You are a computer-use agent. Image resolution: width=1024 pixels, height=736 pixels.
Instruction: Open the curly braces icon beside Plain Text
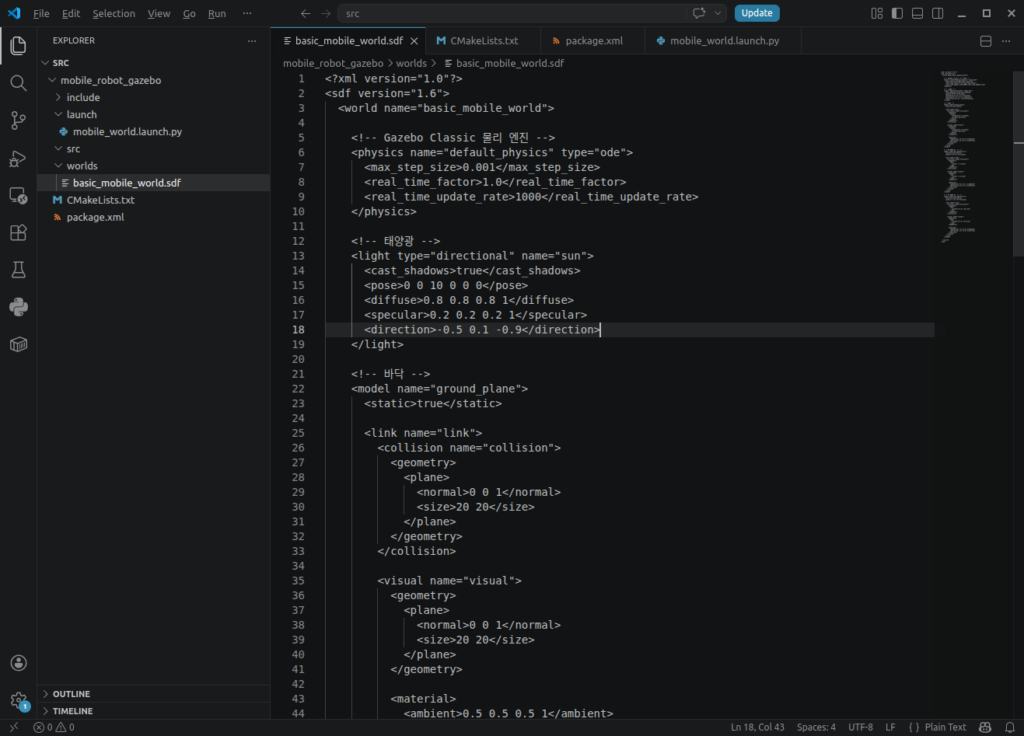pos(914,727)
